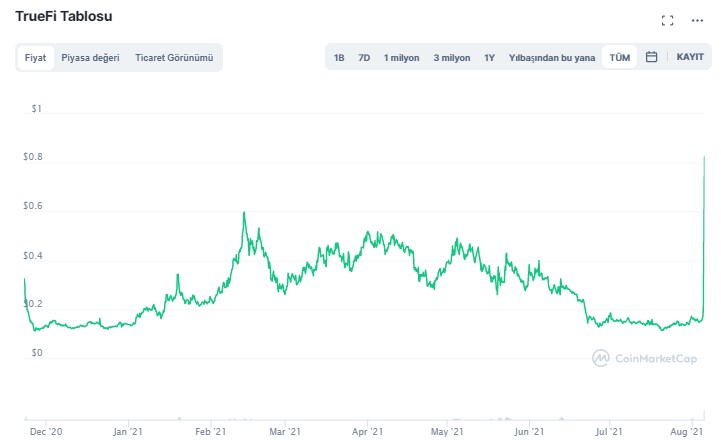This screenshot has width=721, height=440.
Task: Open fullscreen chart view icon
Action: tap(668, 21)
